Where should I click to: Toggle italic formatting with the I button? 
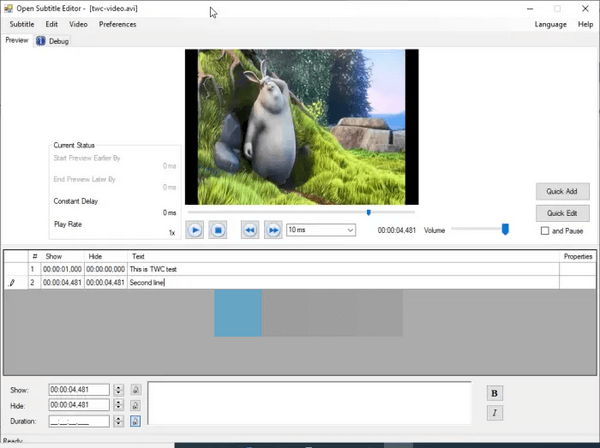coord(494,413)
